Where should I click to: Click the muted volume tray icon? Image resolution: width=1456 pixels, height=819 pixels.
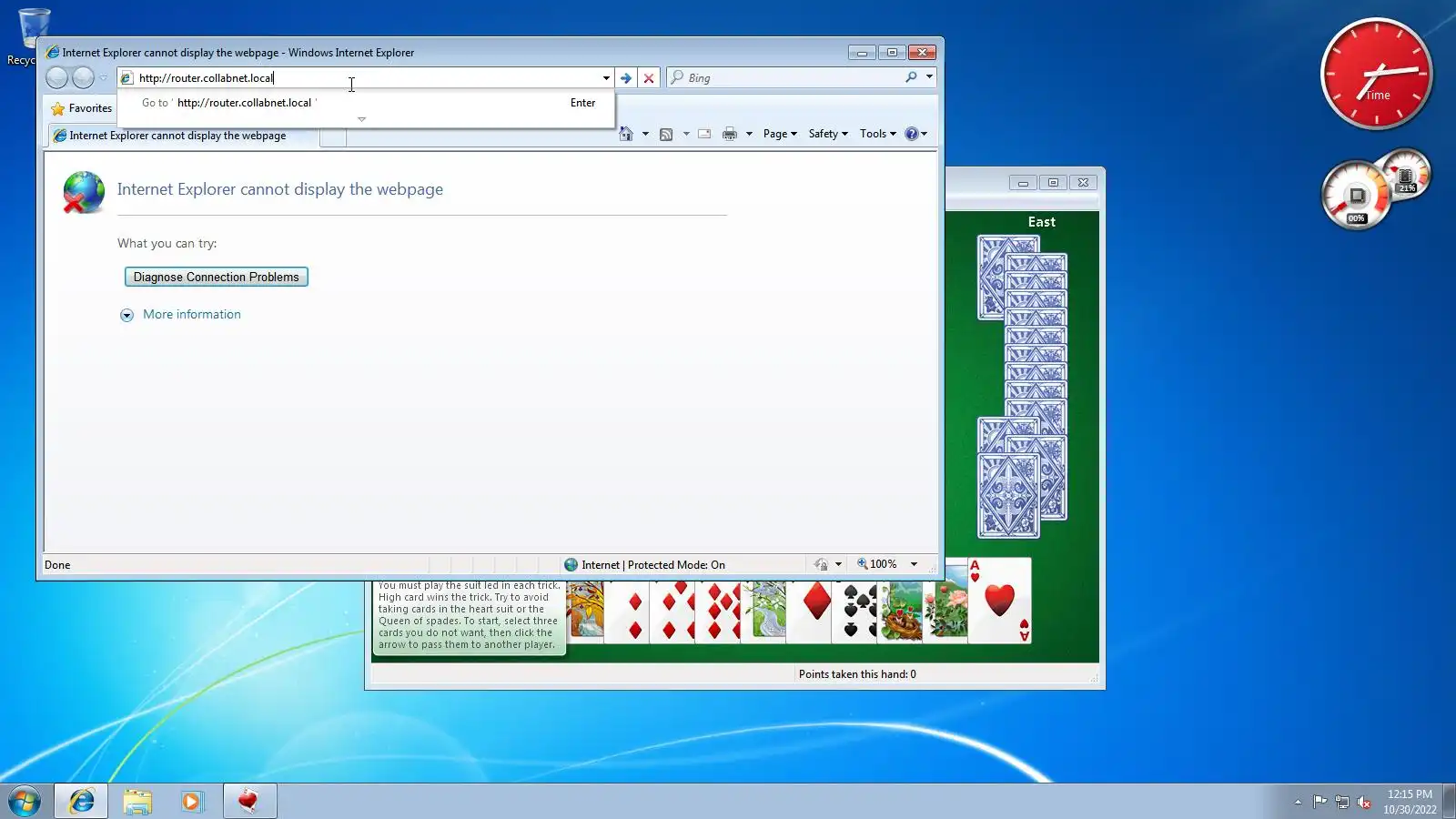click(1364, 802)
